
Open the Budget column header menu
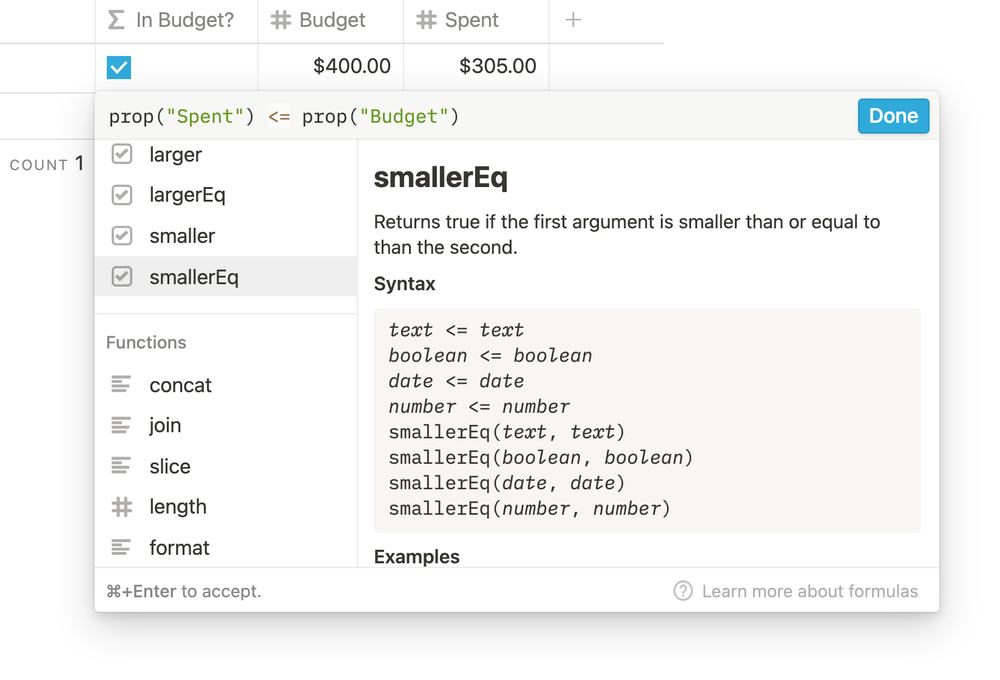coord(331,20)
